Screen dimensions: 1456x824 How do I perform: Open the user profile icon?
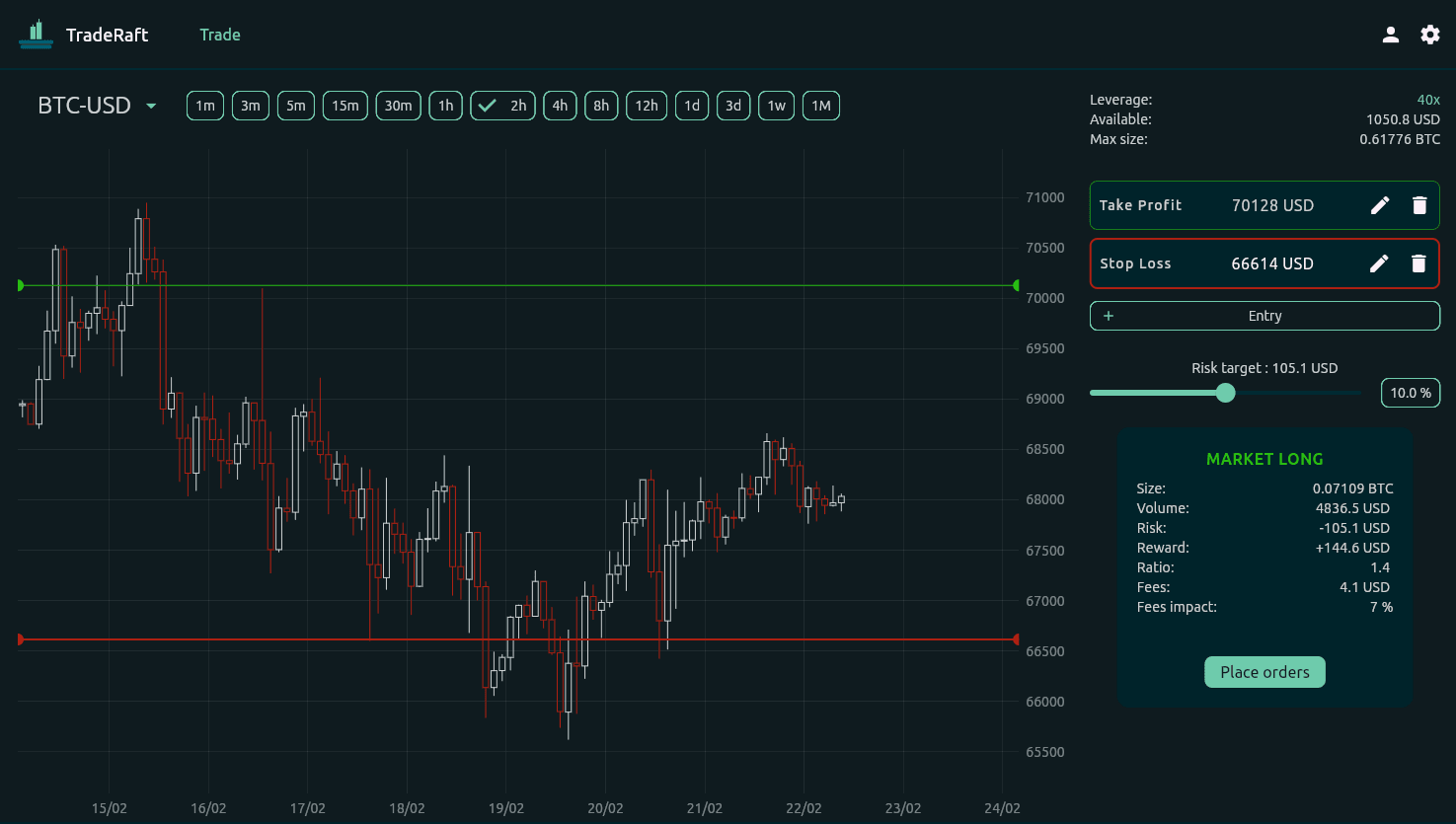point(1390,34)
